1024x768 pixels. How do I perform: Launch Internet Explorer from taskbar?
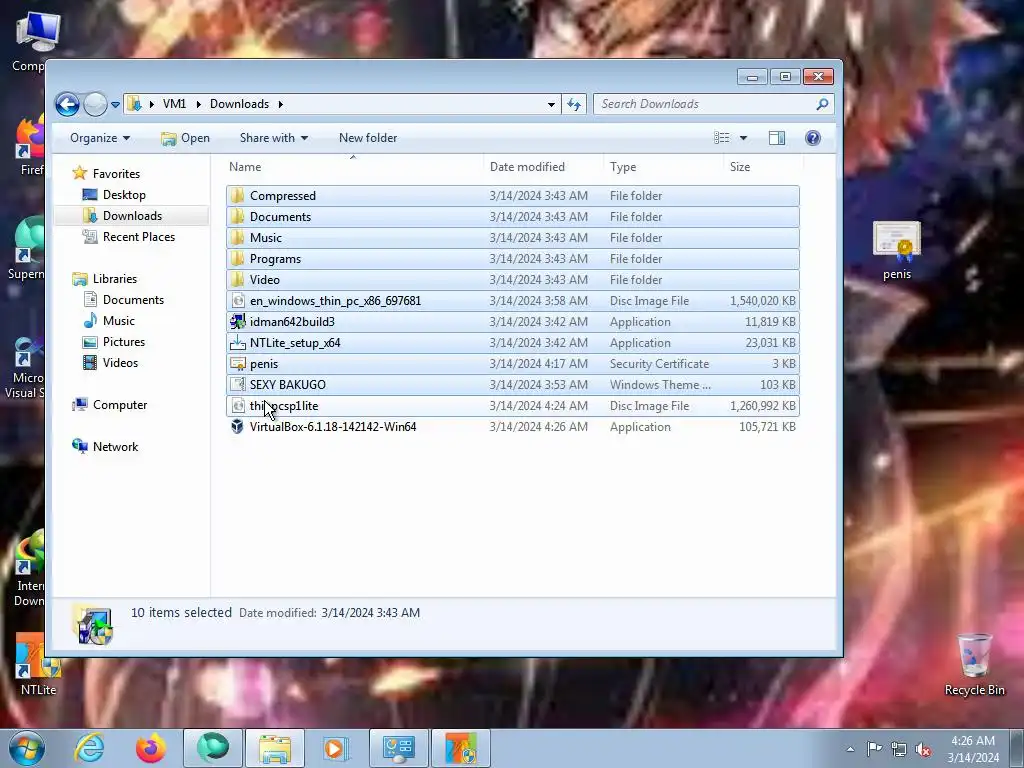pos(89,748)
